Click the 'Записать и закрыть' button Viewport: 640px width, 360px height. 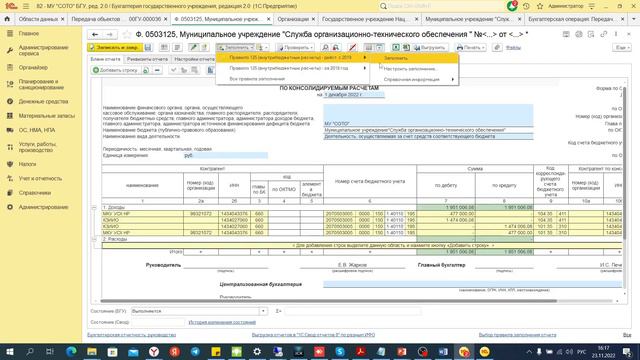(x=115, y=48)
